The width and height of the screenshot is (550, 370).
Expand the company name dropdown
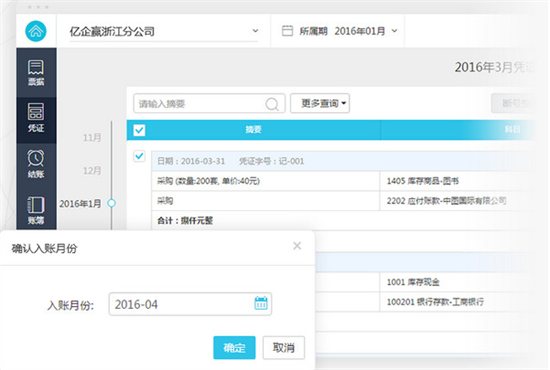[x=255, y=31]
